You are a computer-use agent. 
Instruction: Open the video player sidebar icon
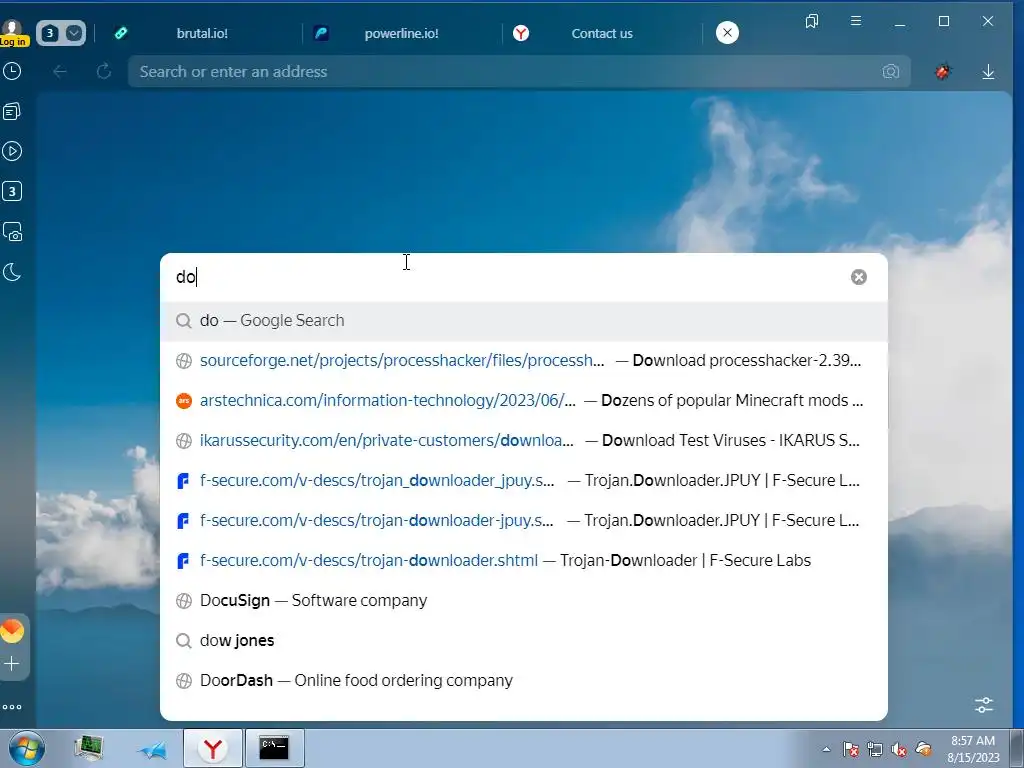click(x=12, y=152)
